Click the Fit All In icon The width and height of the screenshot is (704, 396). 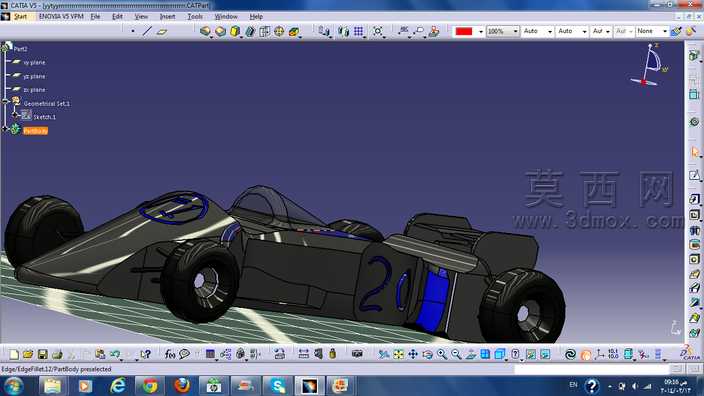(398, 354)
